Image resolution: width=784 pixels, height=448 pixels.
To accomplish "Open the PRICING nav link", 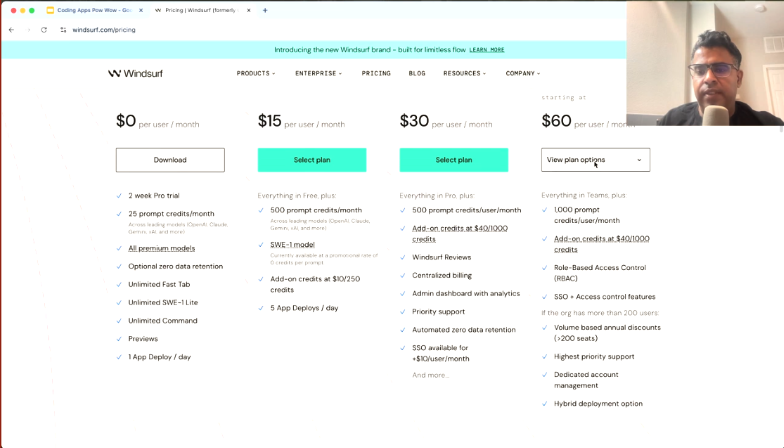I will click(x=376, y=74).
